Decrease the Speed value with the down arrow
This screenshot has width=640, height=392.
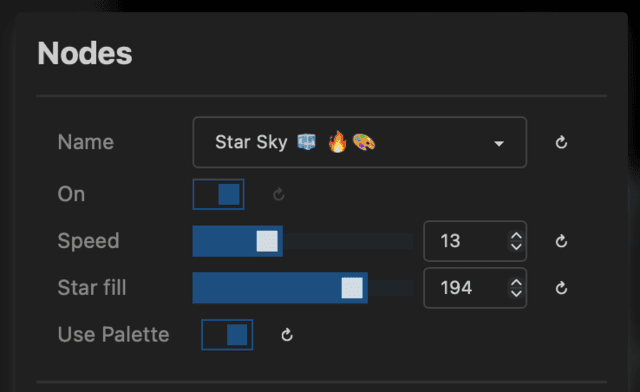(516, 246)
